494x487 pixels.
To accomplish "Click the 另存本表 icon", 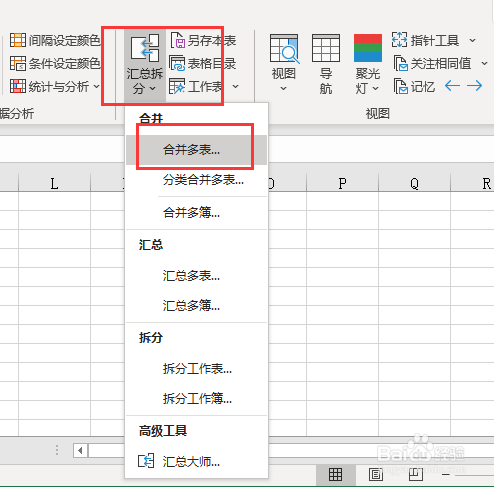I will pyautogui.click(x=178, y=40).
